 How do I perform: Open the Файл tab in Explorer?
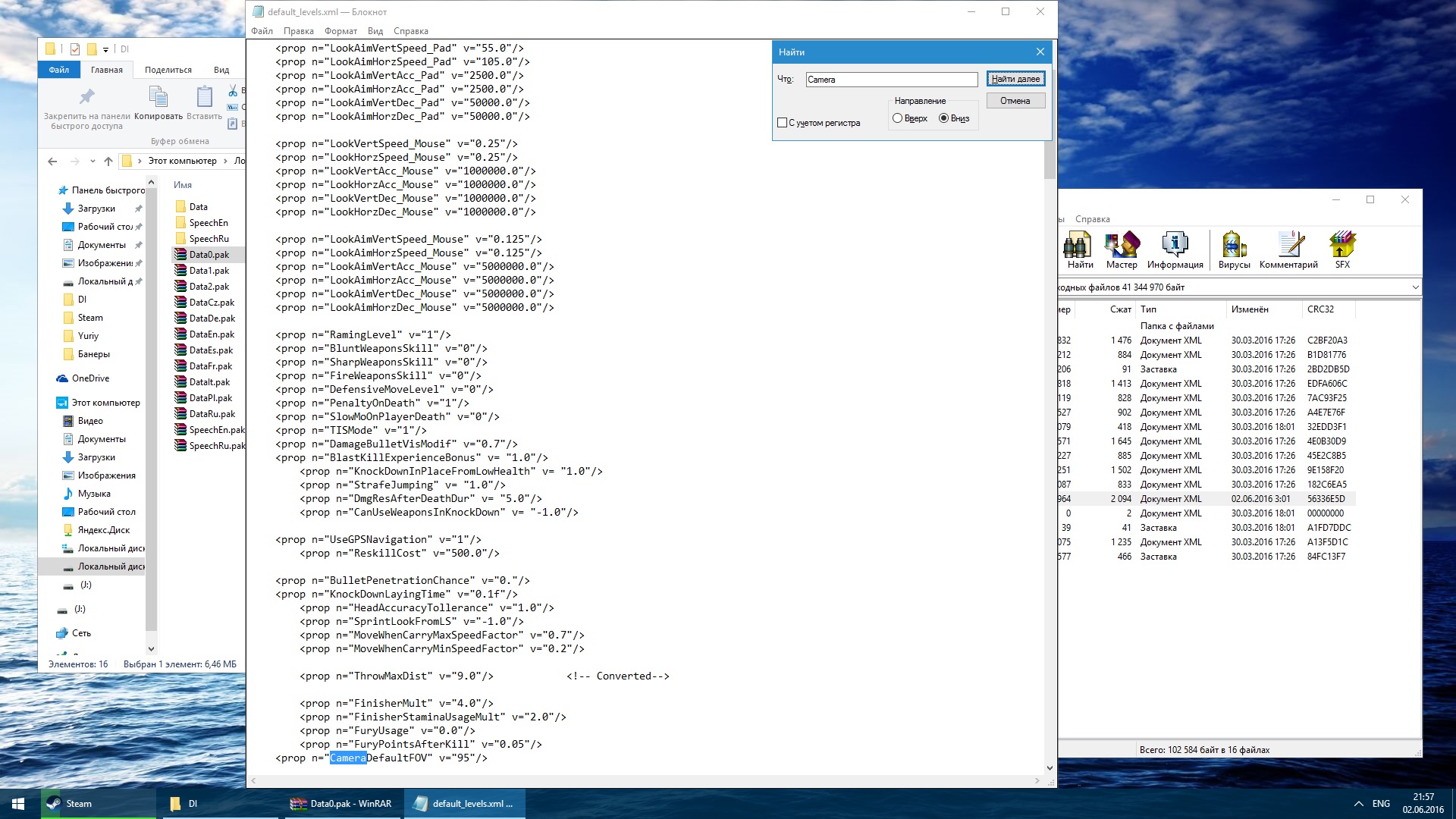(59, 70)
